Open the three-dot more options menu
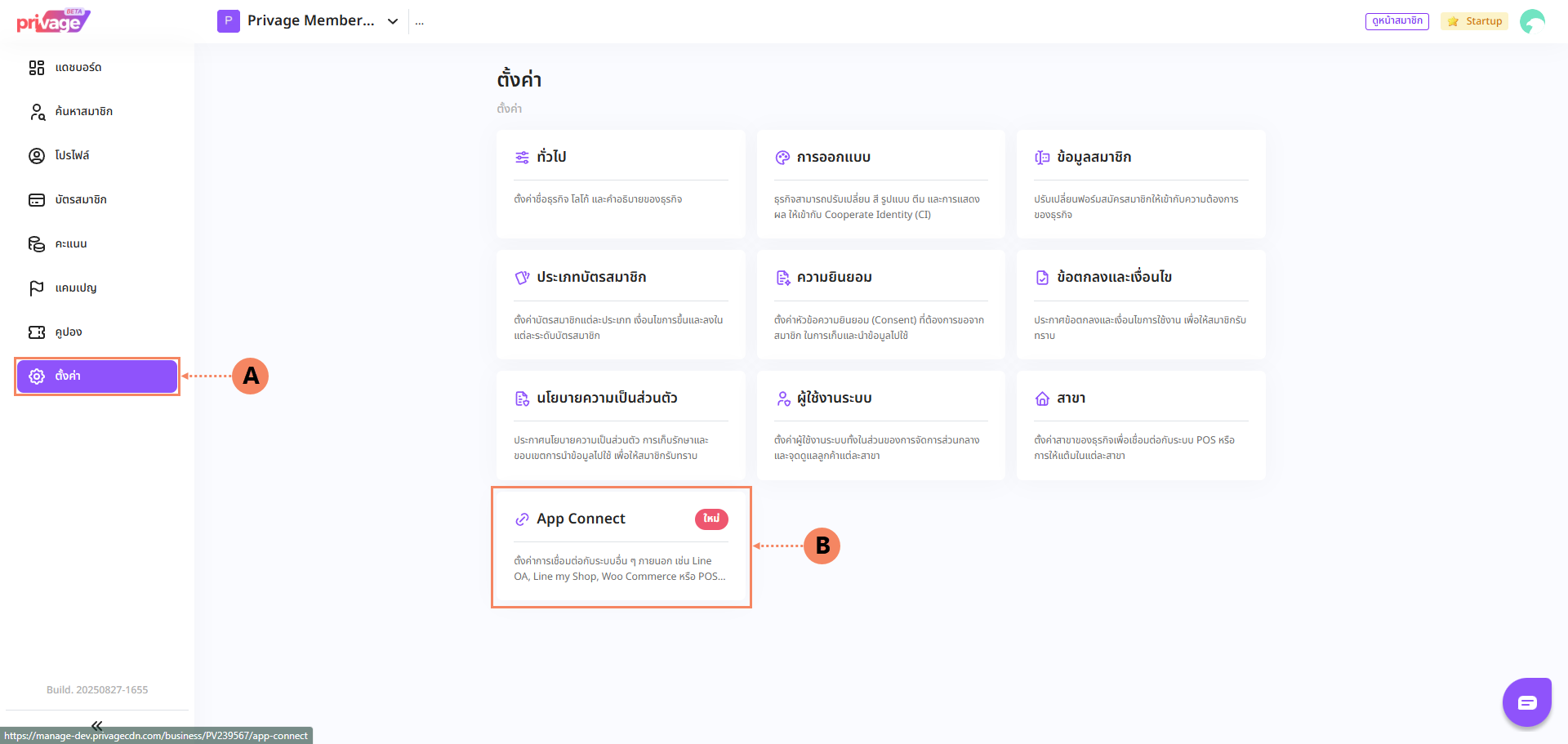Viewport: 1568px width, 744px height. tap(419, 22)
